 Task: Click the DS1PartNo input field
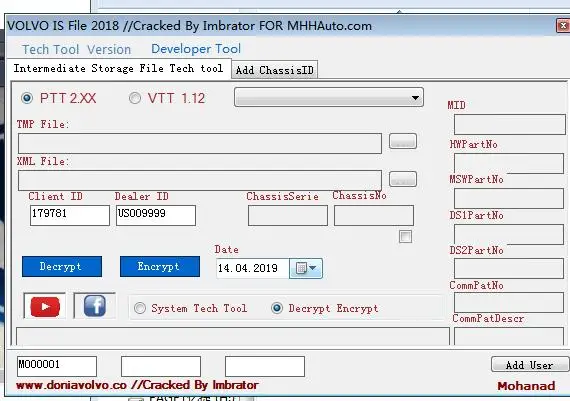click(509, 234)
